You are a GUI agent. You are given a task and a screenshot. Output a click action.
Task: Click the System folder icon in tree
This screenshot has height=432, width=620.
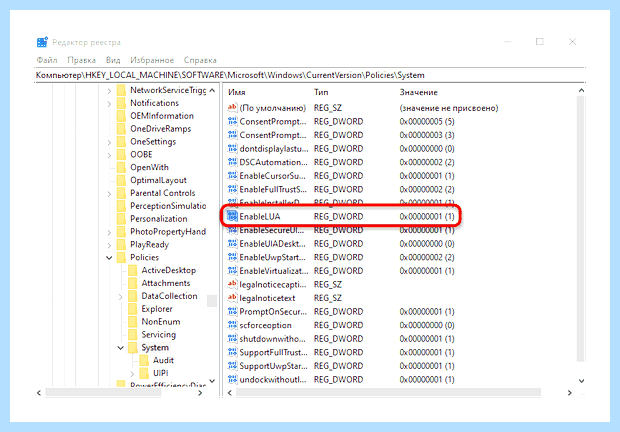133,348
